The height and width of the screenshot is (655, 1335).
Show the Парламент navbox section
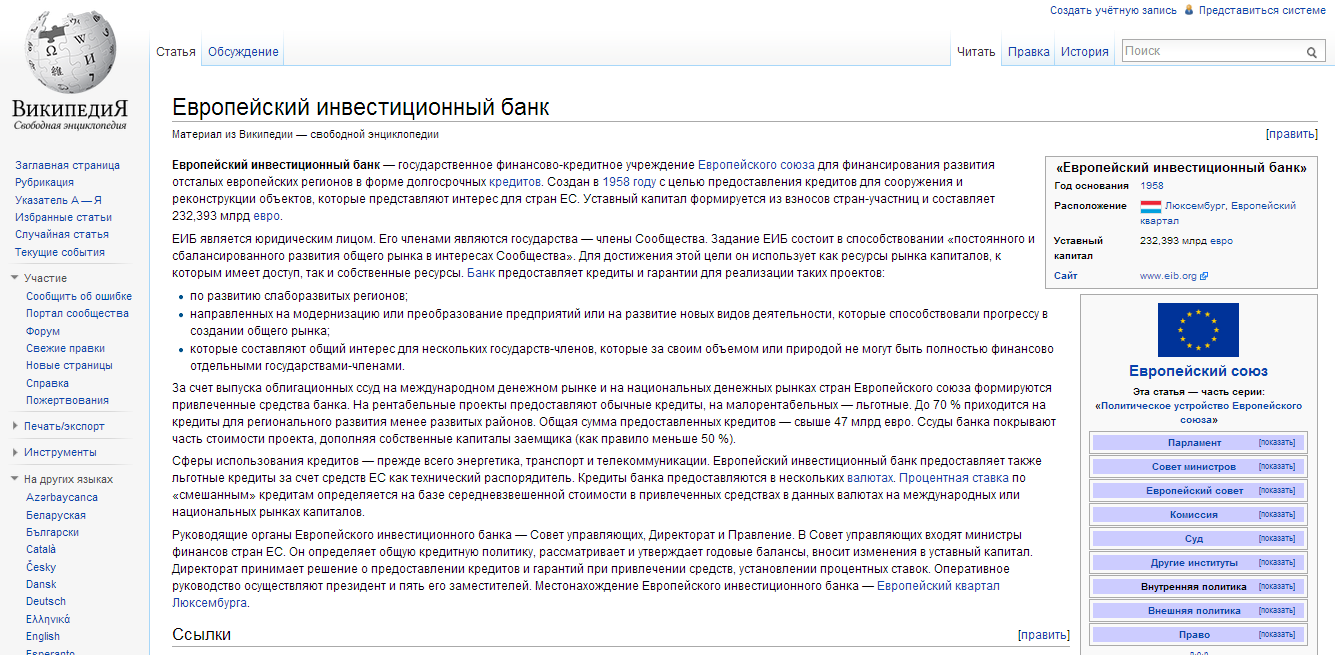[x=1277, y=443]
